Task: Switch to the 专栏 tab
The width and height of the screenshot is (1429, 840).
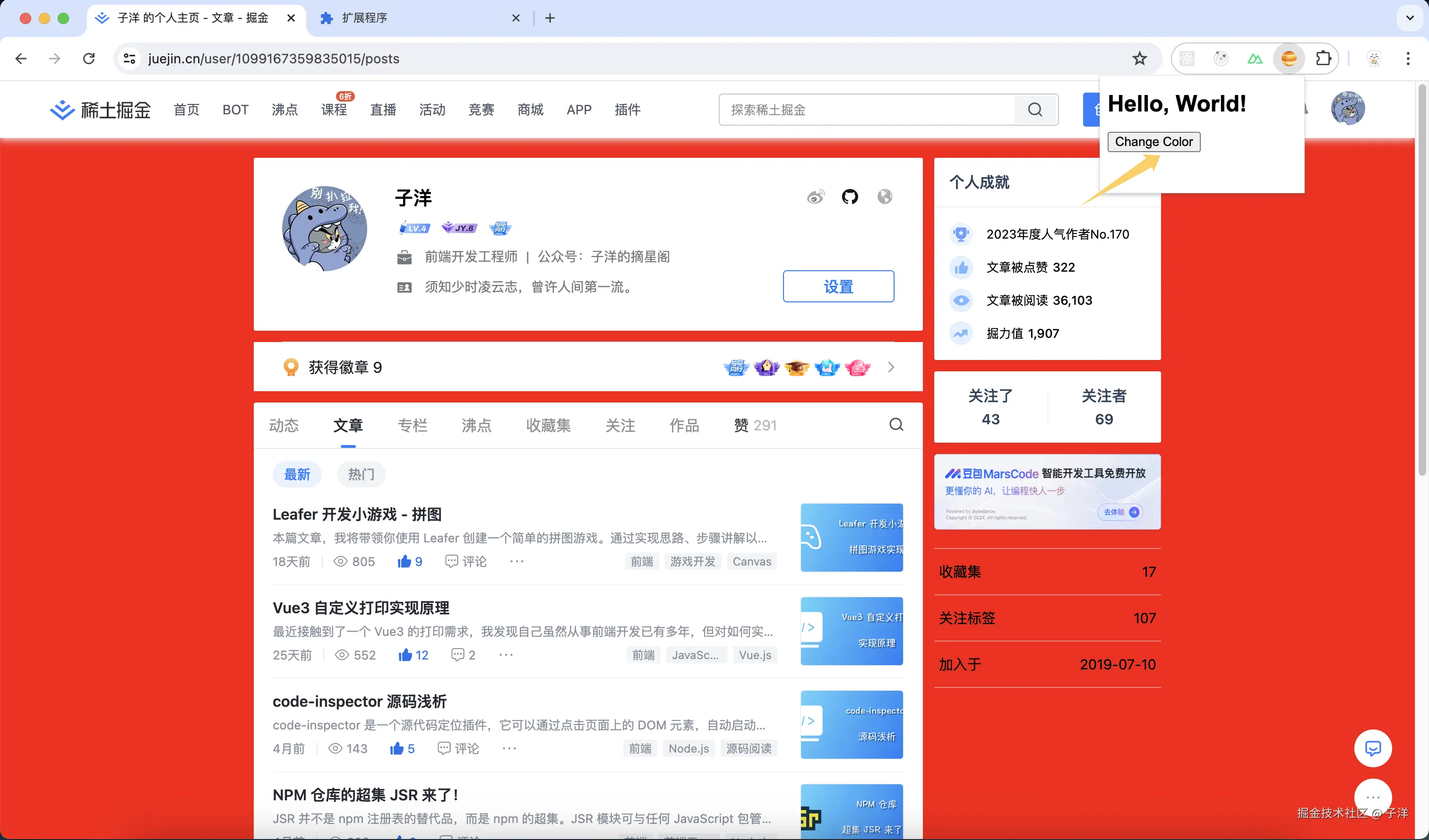Action: 412,425
